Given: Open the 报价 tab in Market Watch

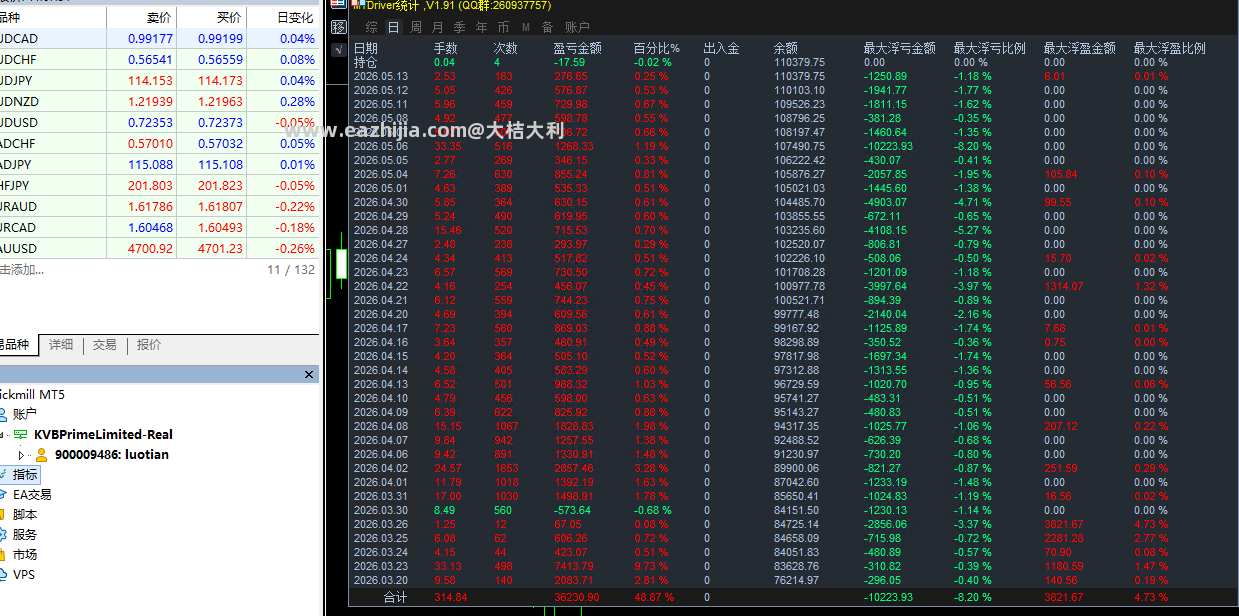Looking at the screenshot, I should tap(149, 345).
